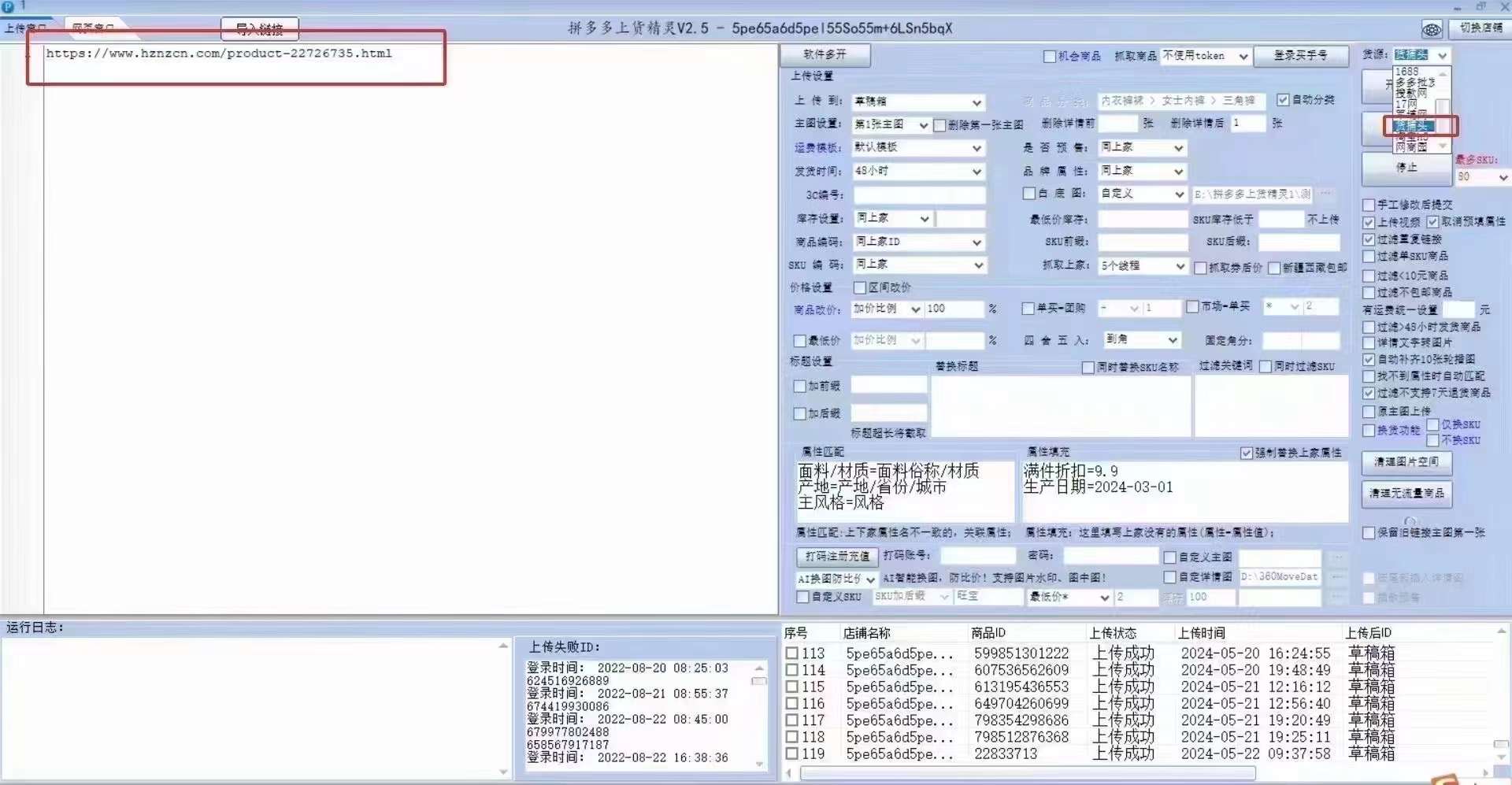Click product ID 599851301222 cell
1512x785 pixels.
(x=1021, y=654)
